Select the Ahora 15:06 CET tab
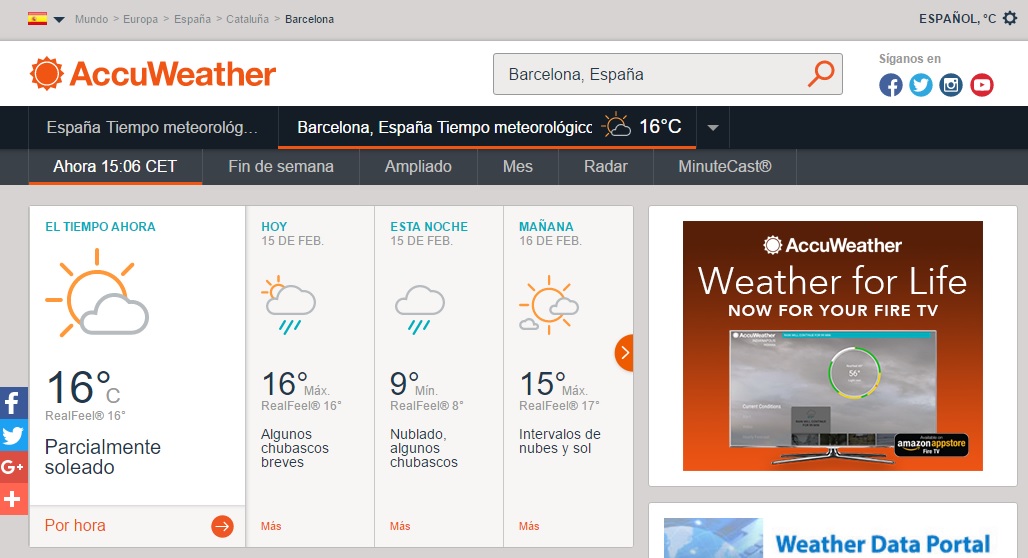This screenshot has width=1028, height=558. point(115,167)
